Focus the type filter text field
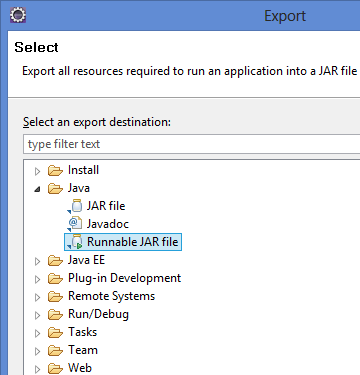 click(x=191, y=144)
